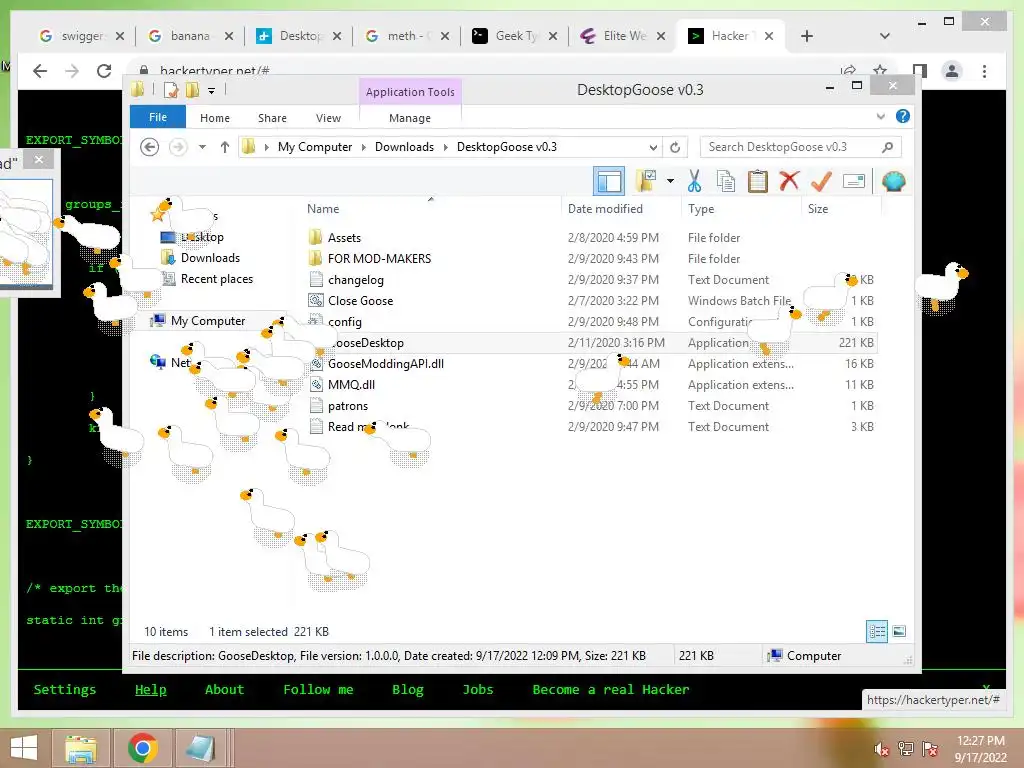
Task: Switch to details view icon in status bar
Action: [x=876, y=631]
